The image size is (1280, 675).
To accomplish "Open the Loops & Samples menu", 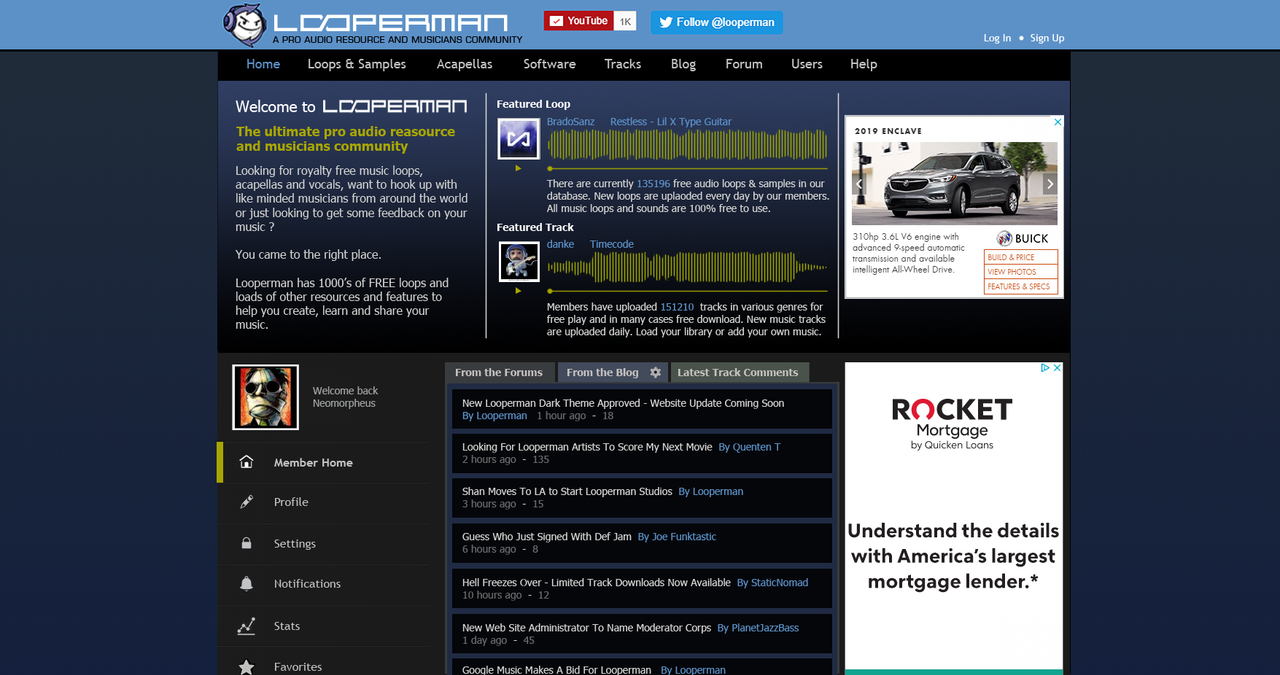I will tap(357, 64).
